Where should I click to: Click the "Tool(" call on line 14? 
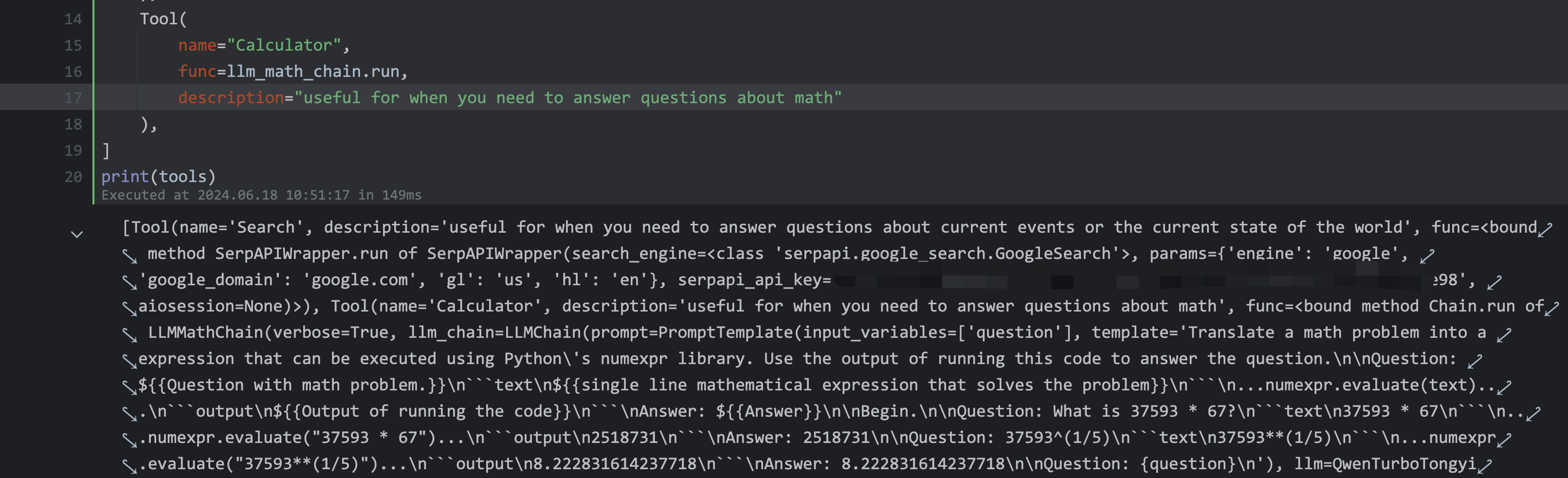pos(163,19)
